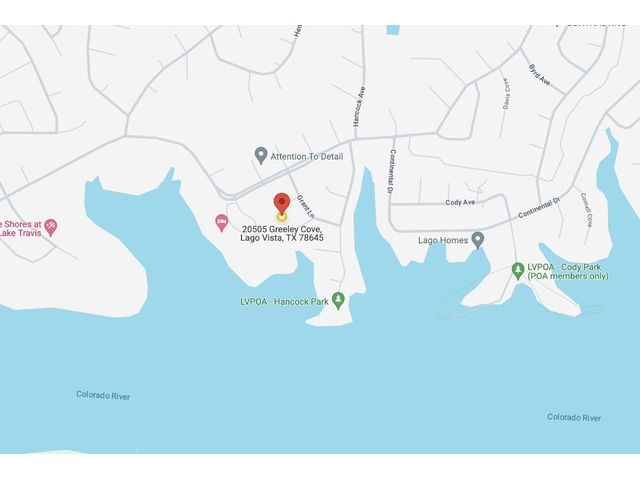The height and width of the screenshot is (480, 640).
Task: Open the pink hotel marker near Greeley Cove
Action: [x=222, y=223]
